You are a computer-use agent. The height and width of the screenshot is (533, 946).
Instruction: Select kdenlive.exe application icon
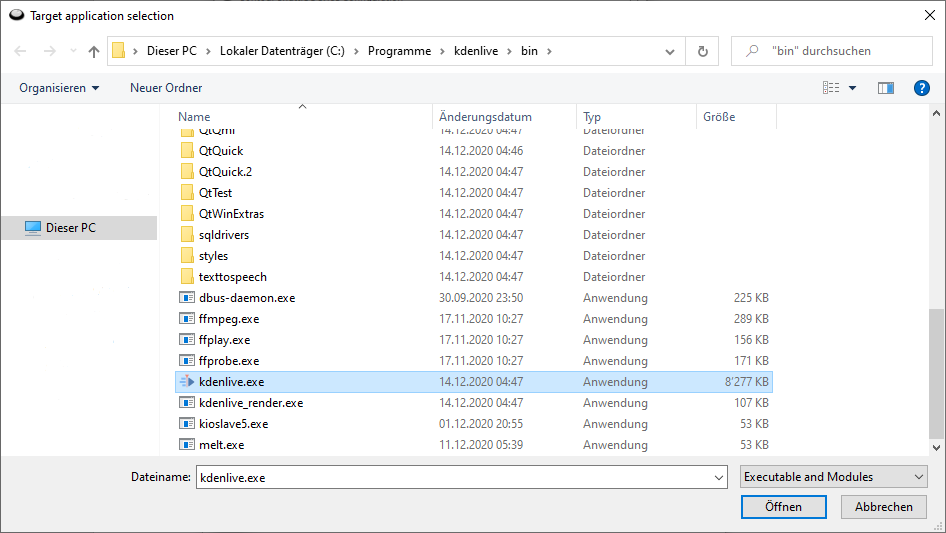point(187,381)
